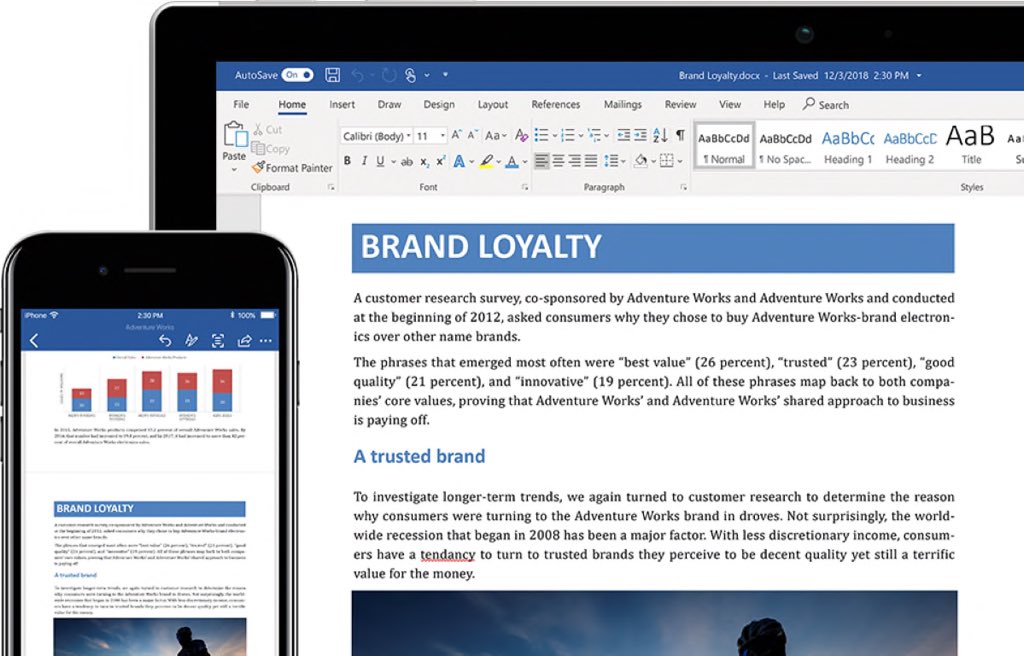Apply strikethrough with the ab icon

pos(407,161)
